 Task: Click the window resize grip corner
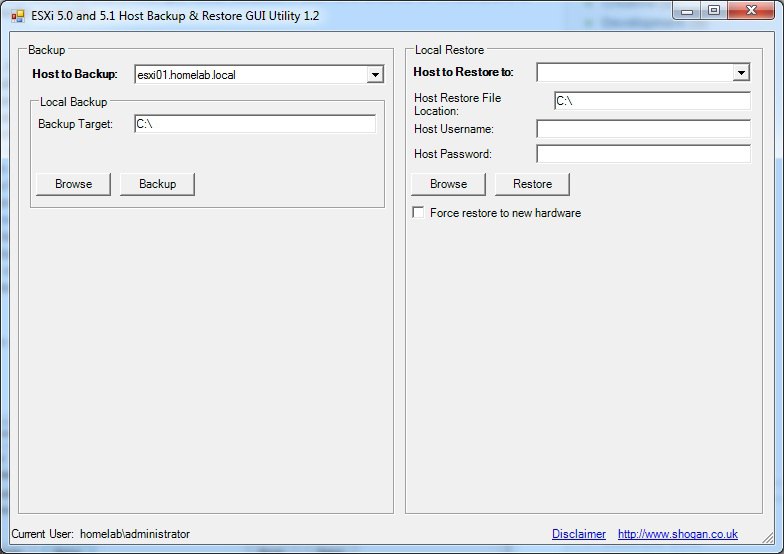(768, 538)
